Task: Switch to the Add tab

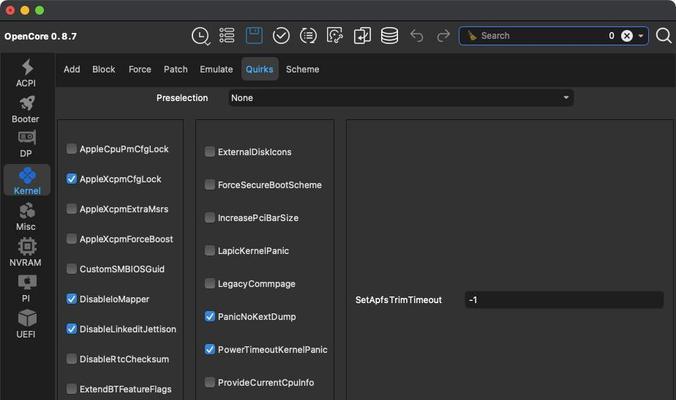Action: pos(72,69)
